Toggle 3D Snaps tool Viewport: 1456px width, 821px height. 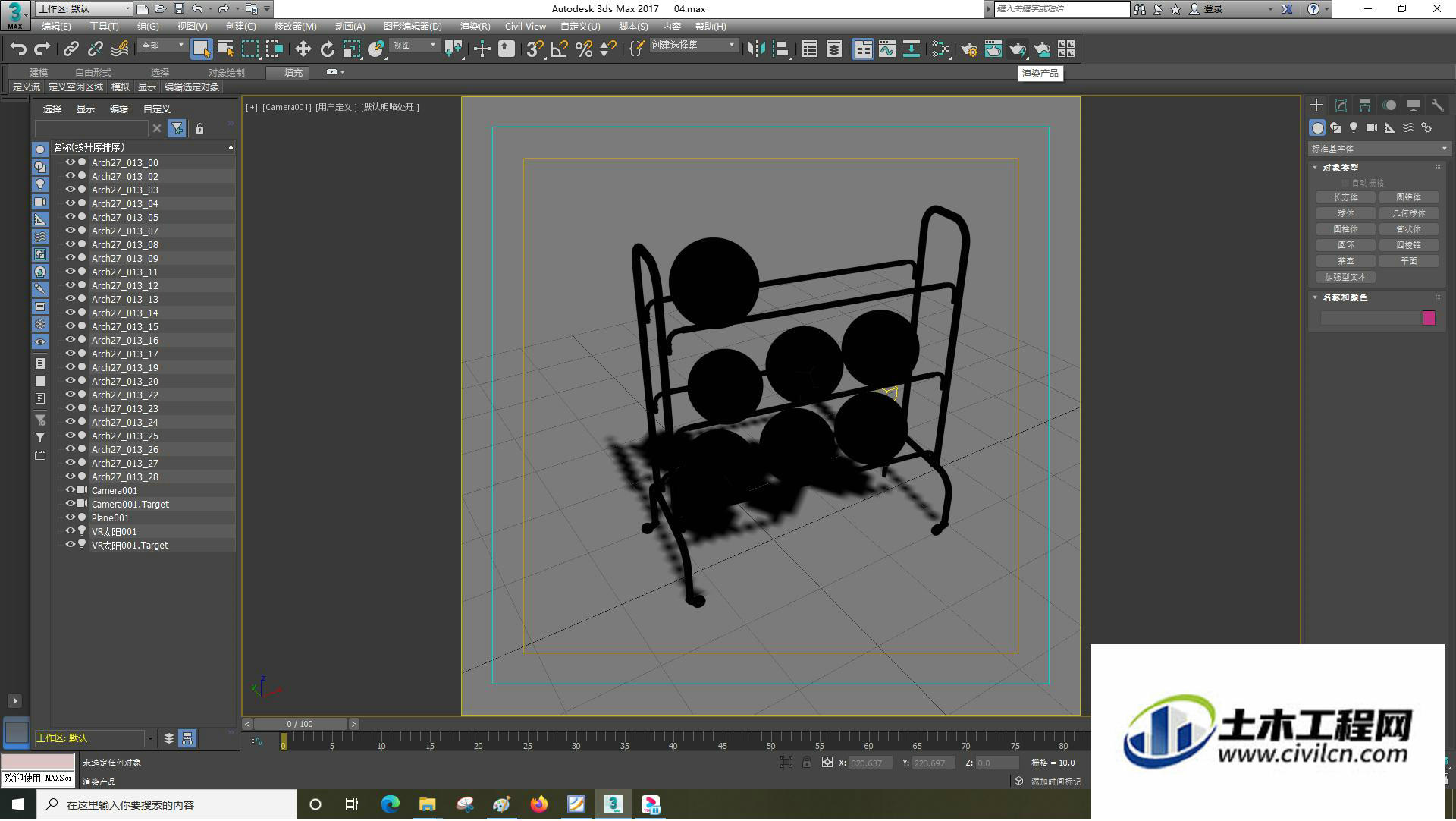tap(535, 49)
